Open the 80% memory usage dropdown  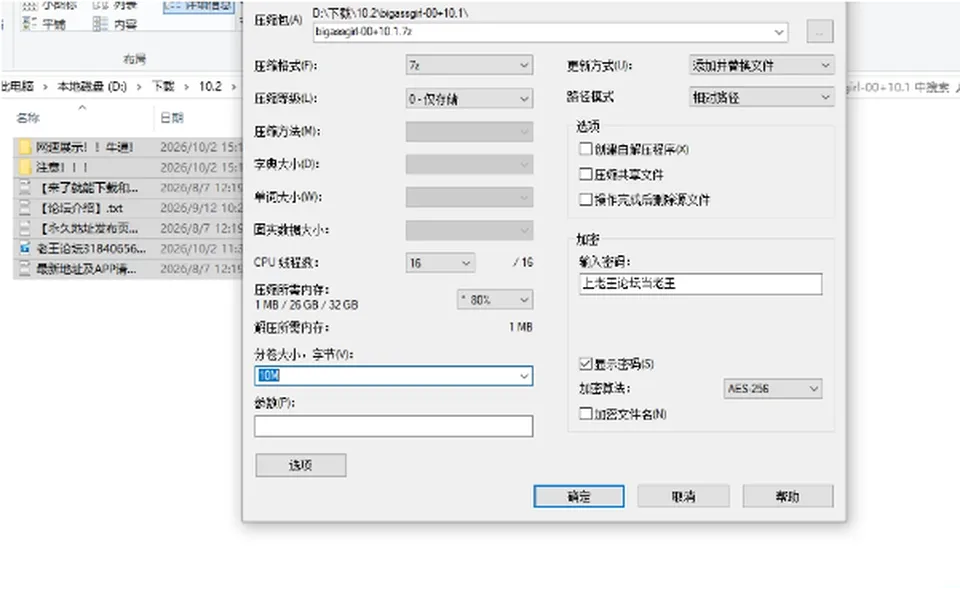tap(495, 299)
